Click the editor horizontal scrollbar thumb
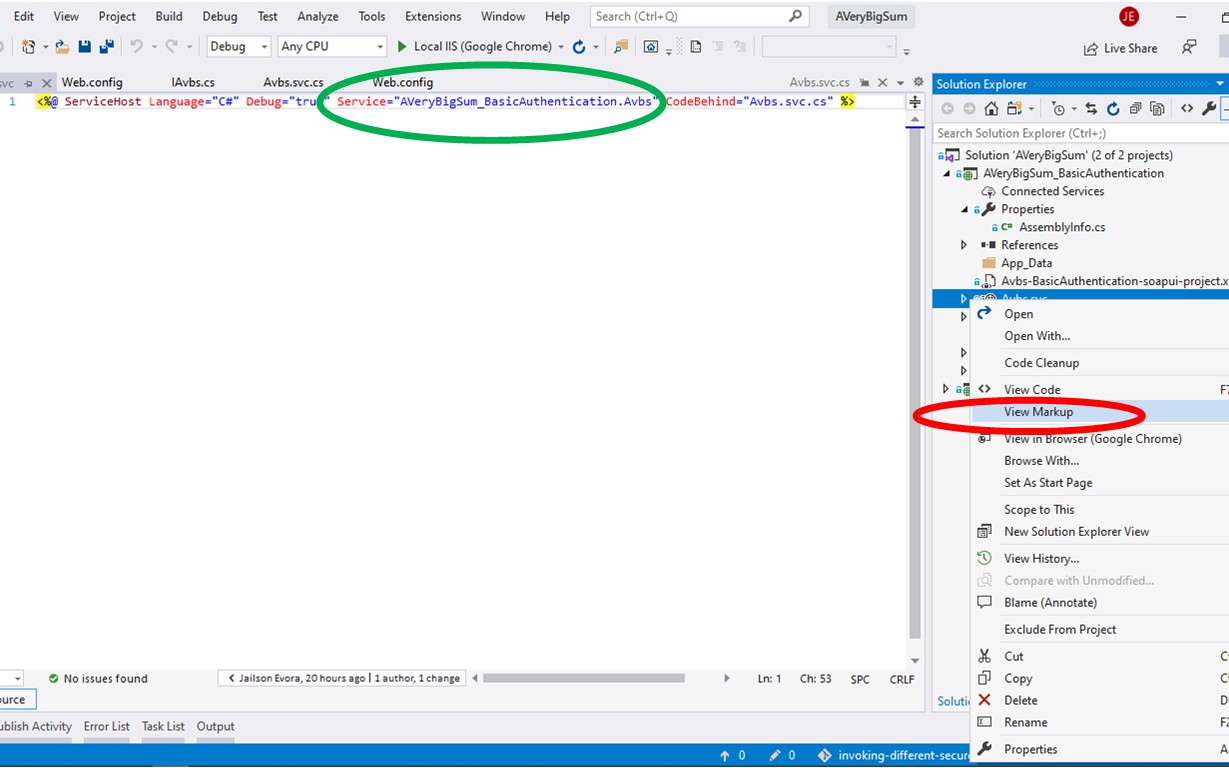The height and width of the screenshot is (768, 1229). pyautogui.click(x=583, y=678)
